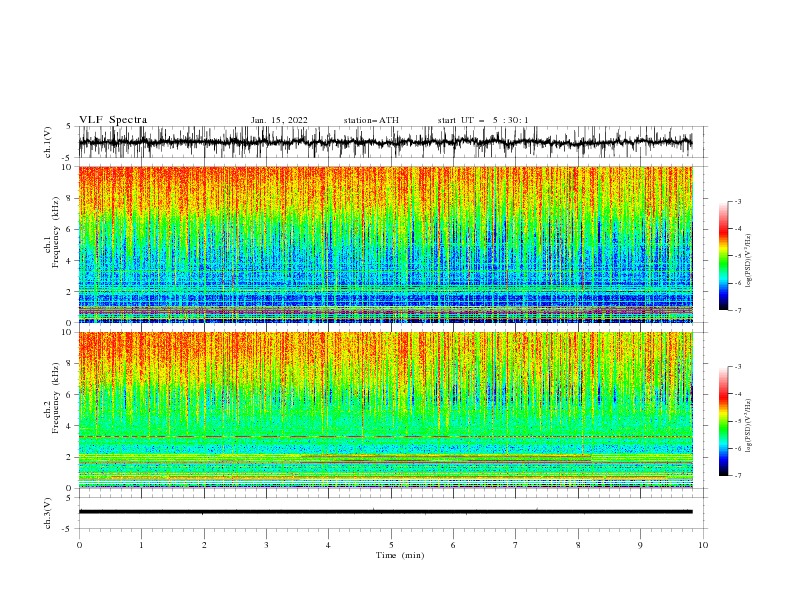The image size is (792, 612).
Task: Click time axis tick label "9"
Action: click(640, 545)
